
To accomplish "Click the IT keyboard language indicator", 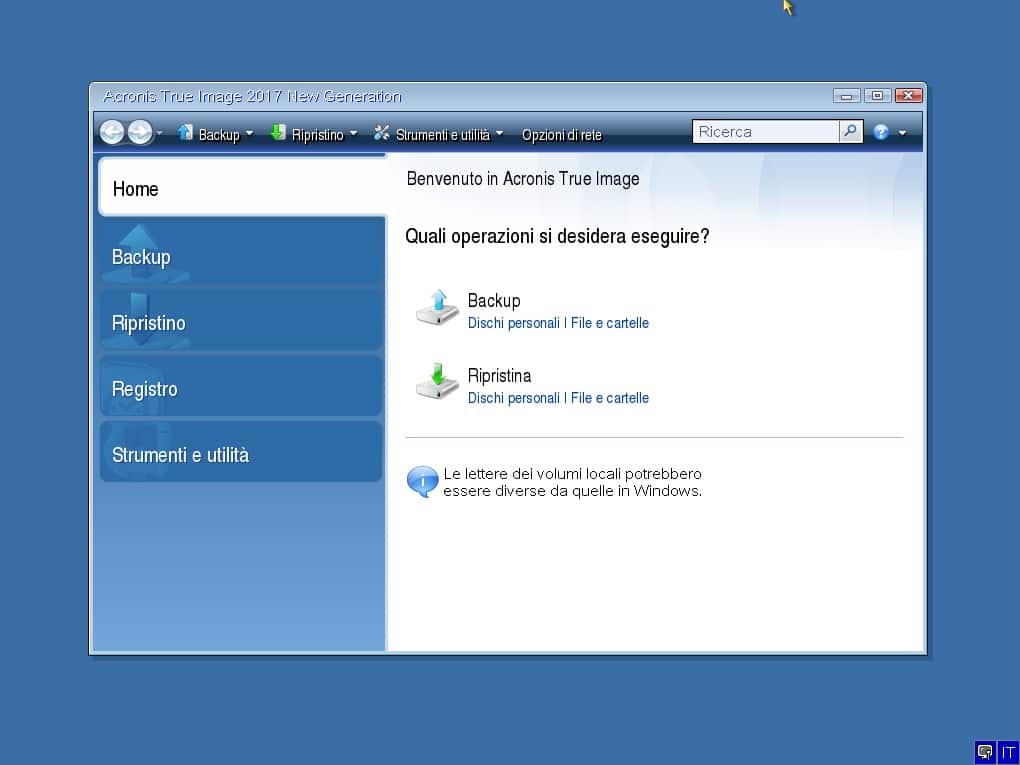I will (x=1008, y=752).
